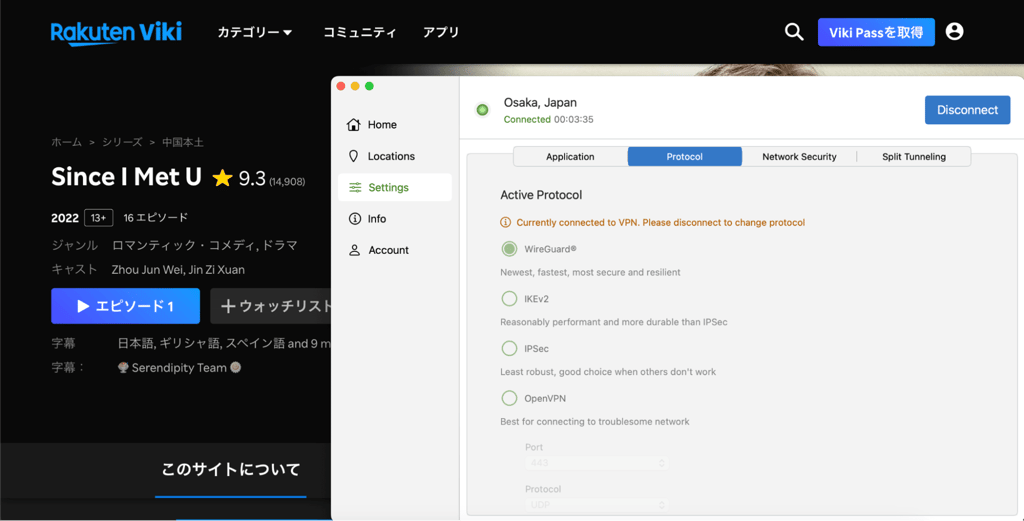Click the 中国本土 breadcrumb link
Screen dimensions: 1024x521
click(183, 142)
